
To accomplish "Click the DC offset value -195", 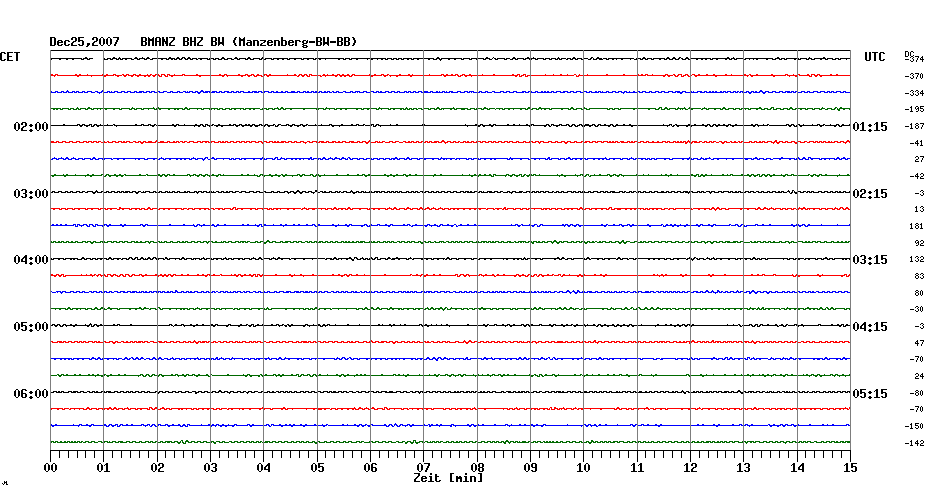I will pos(915,110).
